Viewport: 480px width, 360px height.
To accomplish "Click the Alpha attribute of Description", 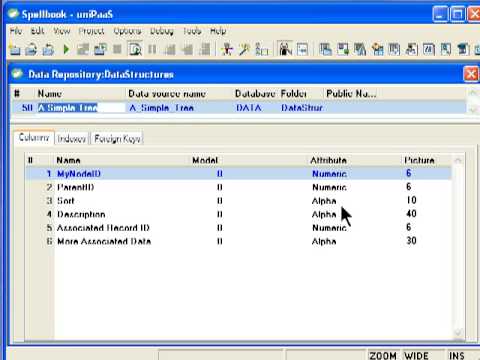I will coord(324,214).
